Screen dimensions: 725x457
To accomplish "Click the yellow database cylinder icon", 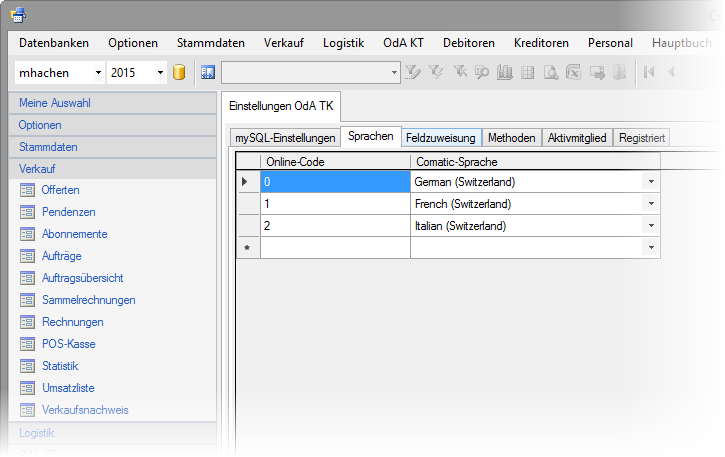I will coord(180,72).
